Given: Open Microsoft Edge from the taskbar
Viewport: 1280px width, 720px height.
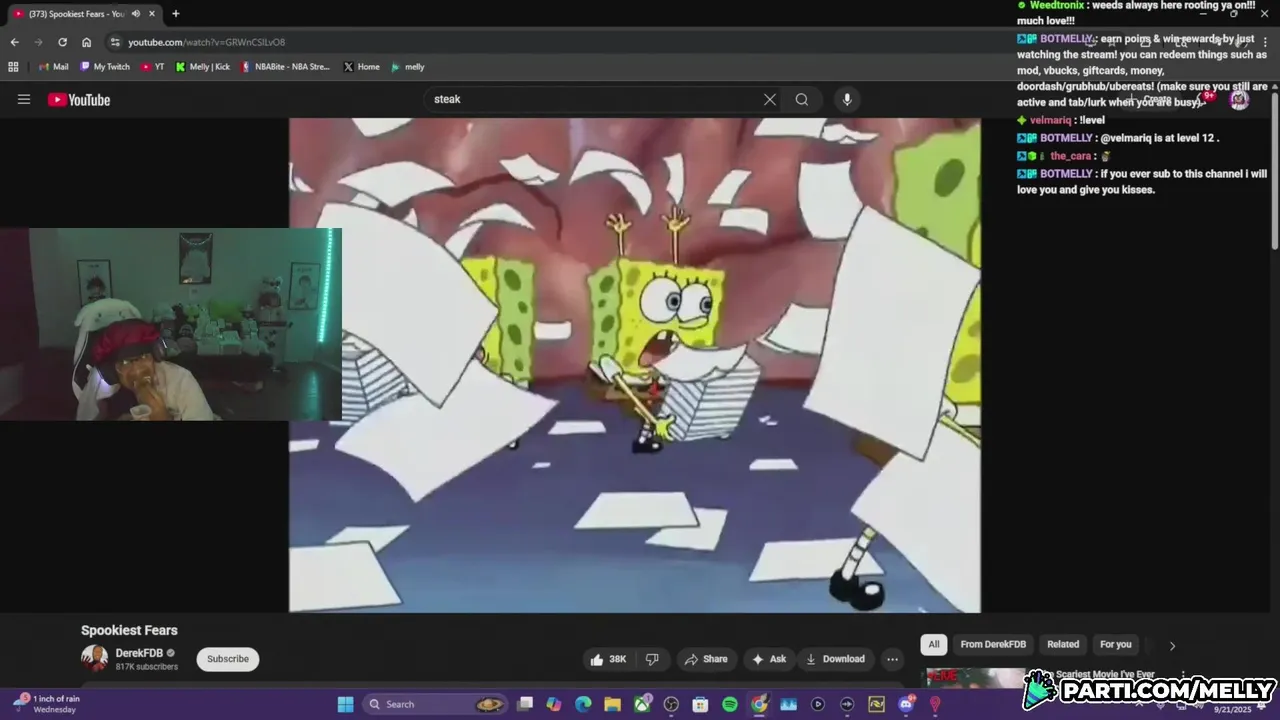Looking at the screenshot, I should pyautogui.click(x=583, y=704).
